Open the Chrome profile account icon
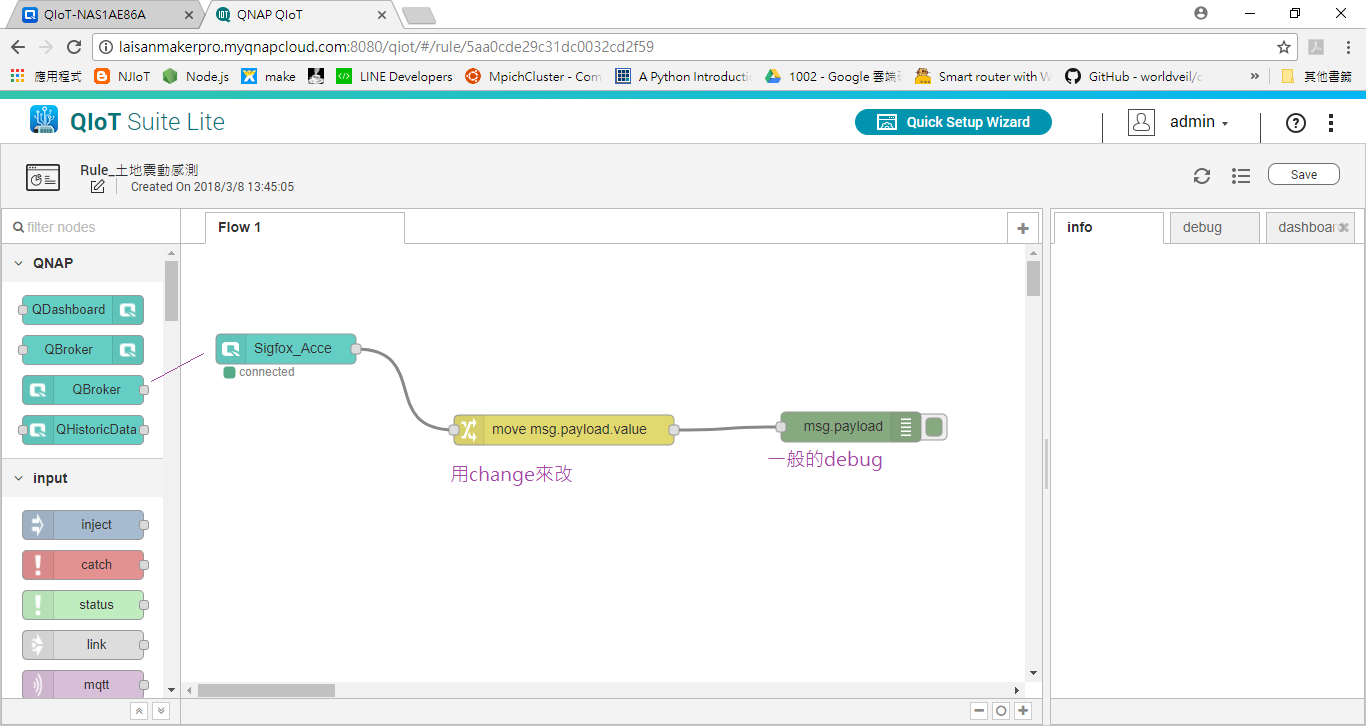 point(1201,13)
